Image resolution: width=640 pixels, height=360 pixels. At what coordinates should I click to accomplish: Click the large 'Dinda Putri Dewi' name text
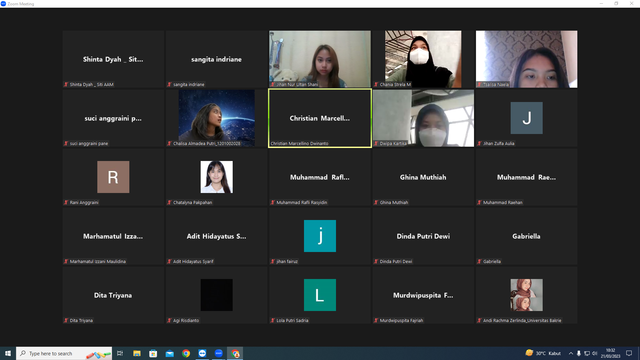point(423,236)
